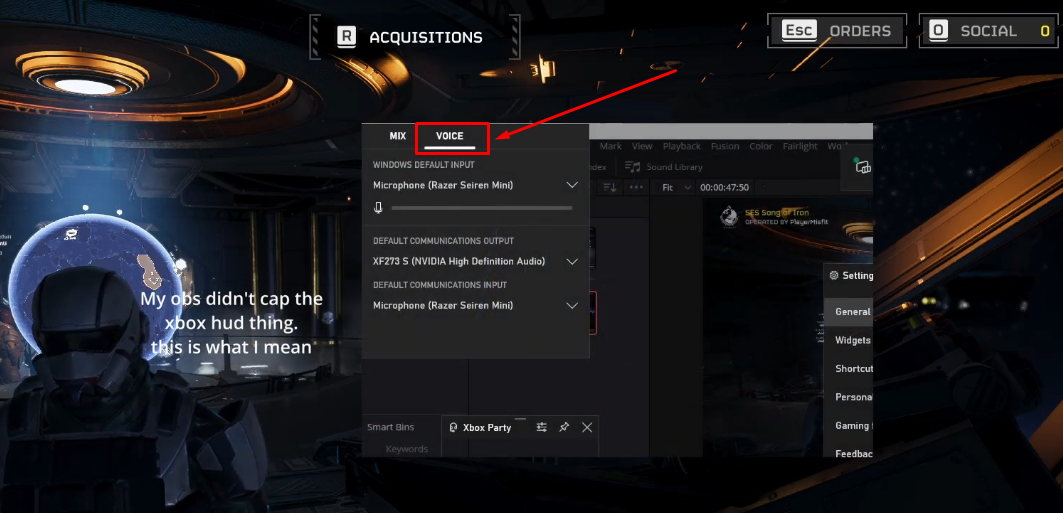
Task: Pin the Xbox Party widget
Action: coord(564,427)
